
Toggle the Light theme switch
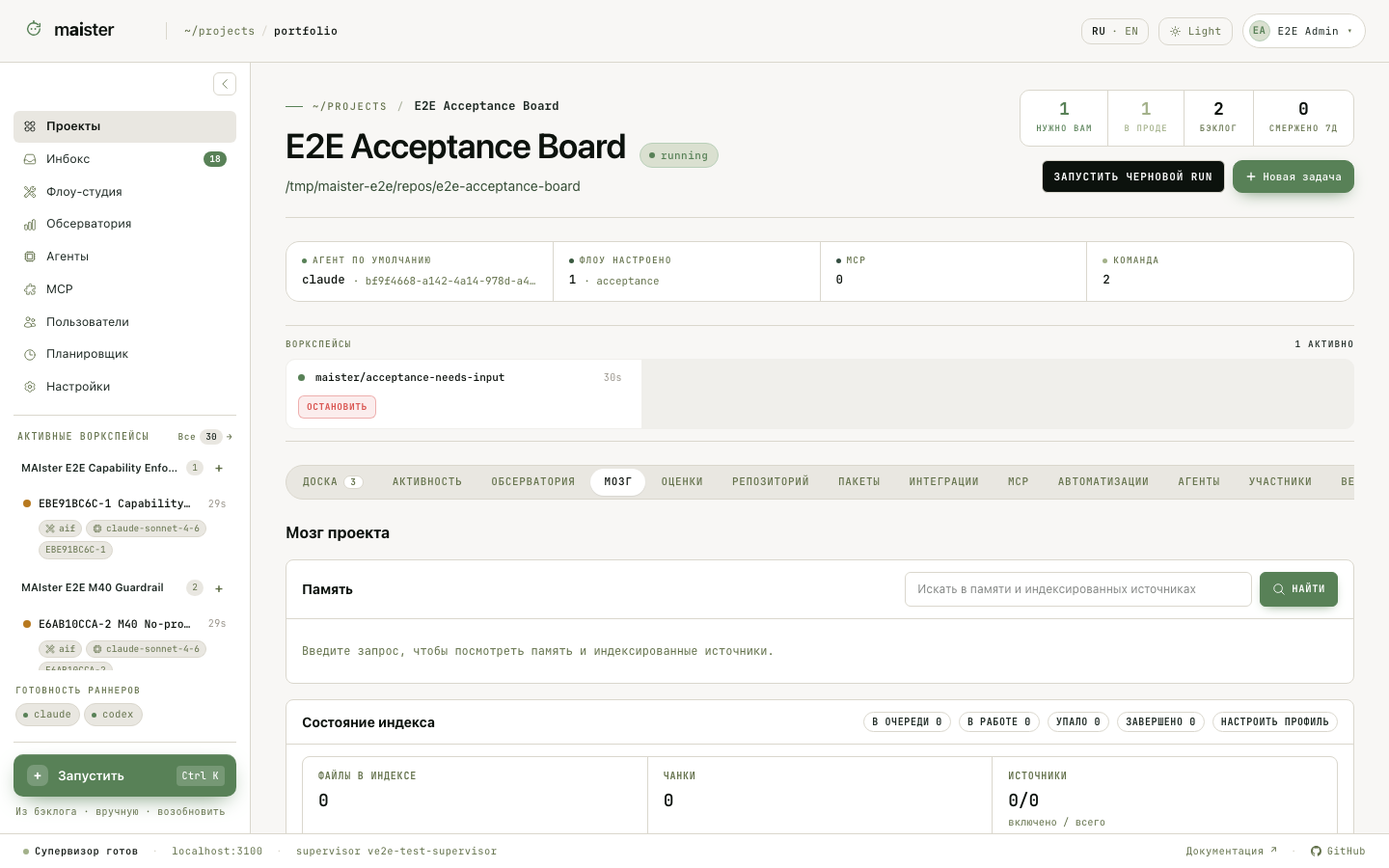[x=1196, y=31]
